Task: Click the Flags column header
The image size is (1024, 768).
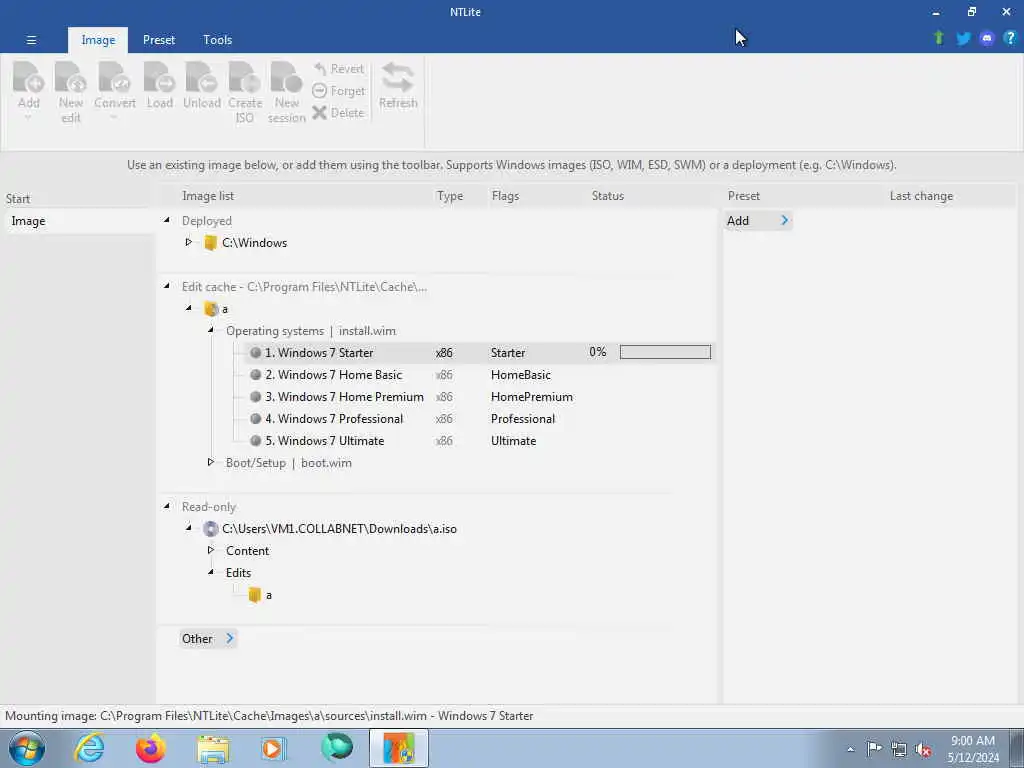Action: point(505,196)
